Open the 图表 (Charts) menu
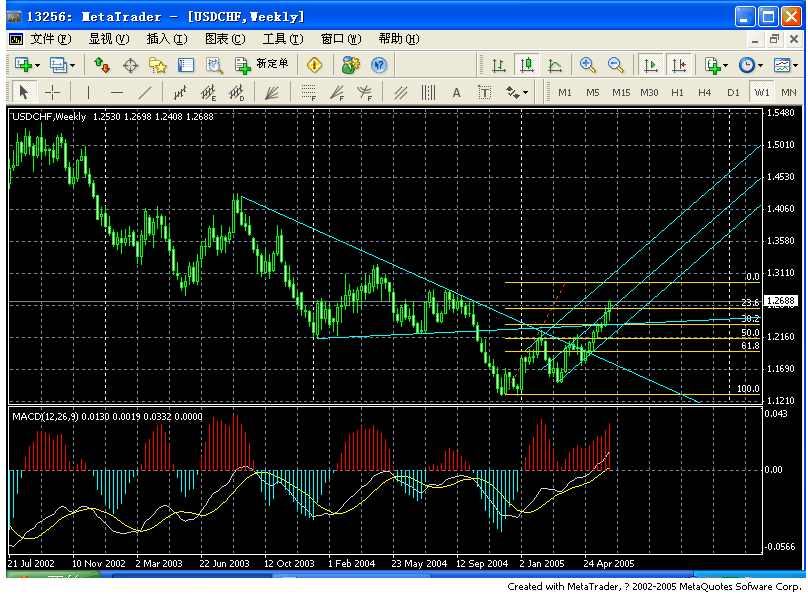This screenshot has height=594, width=808. [224, 39]
